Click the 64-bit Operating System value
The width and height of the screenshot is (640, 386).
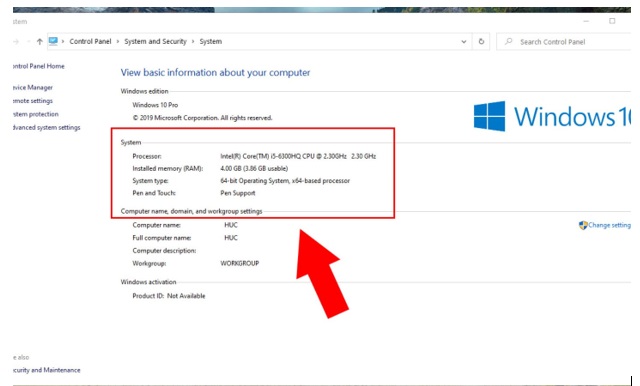285,181
